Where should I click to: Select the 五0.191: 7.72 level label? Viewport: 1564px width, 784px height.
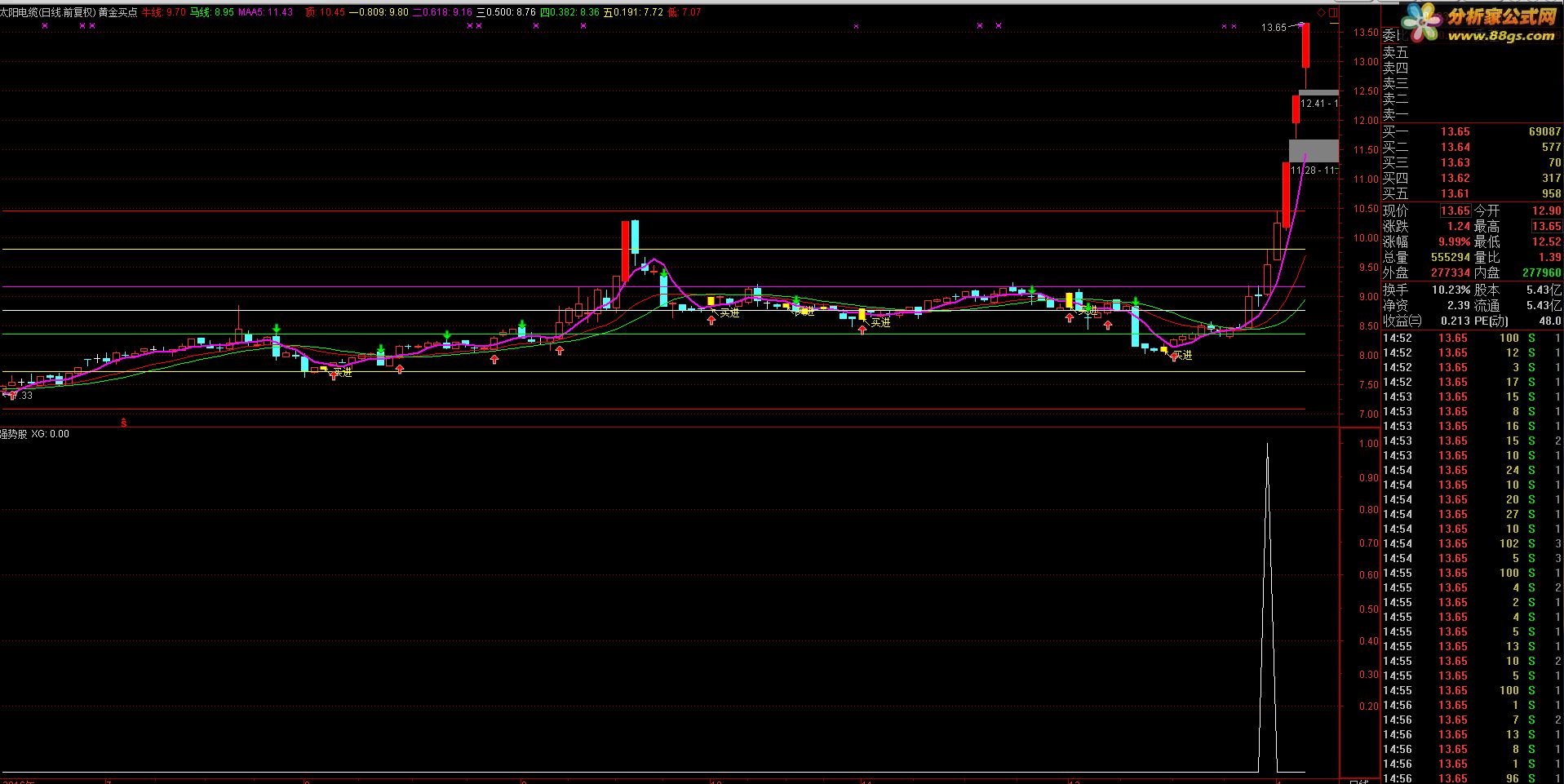point(633,12)
